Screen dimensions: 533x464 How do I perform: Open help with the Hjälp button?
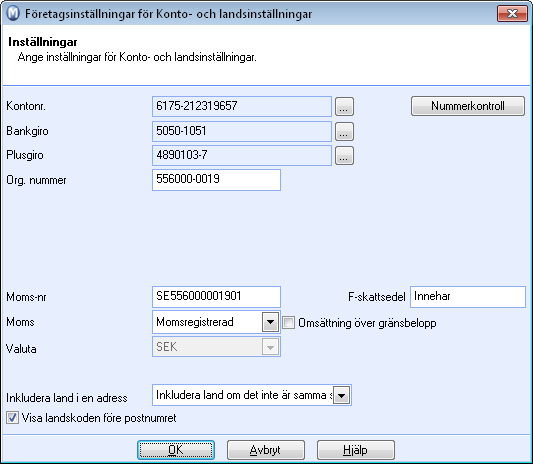(x=356, y=450)
